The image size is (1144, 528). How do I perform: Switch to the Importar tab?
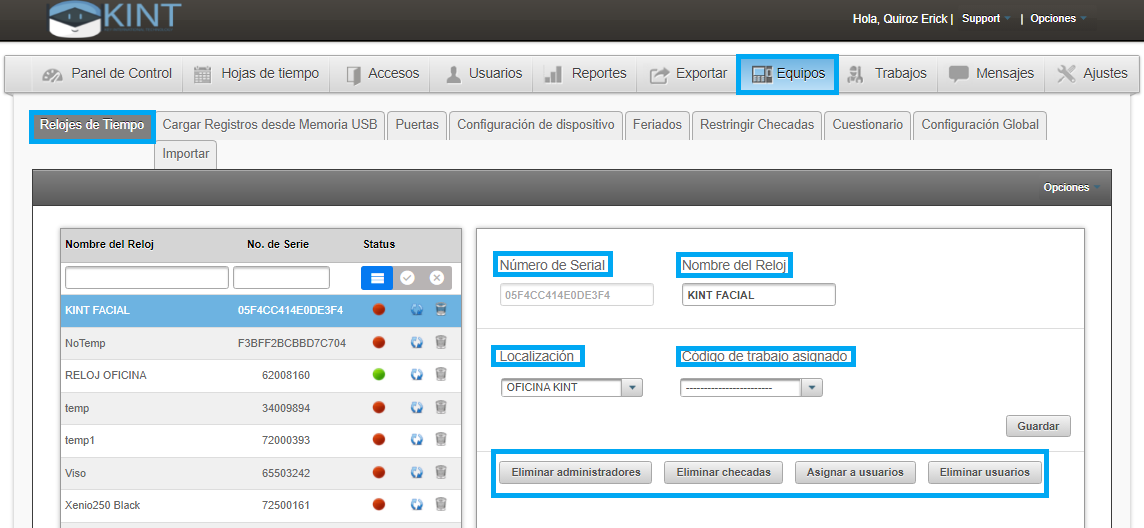coord(186,154)
